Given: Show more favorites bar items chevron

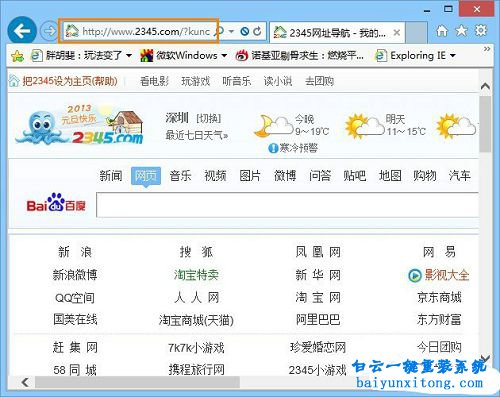Looking at the screenshot, I should (487, 49).
